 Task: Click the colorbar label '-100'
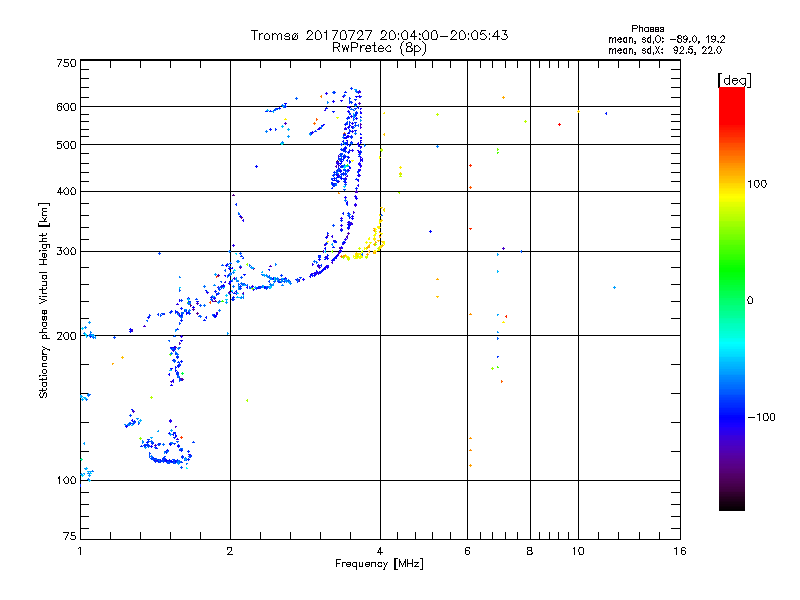pyautogui.click(x=761, y=417)
